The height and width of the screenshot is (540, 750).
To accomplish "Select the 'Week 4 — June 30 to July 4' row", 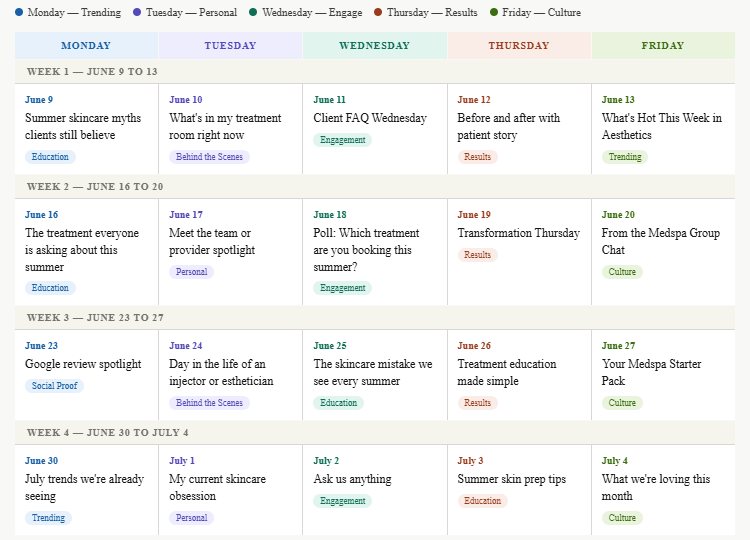I will pos(375,432).
